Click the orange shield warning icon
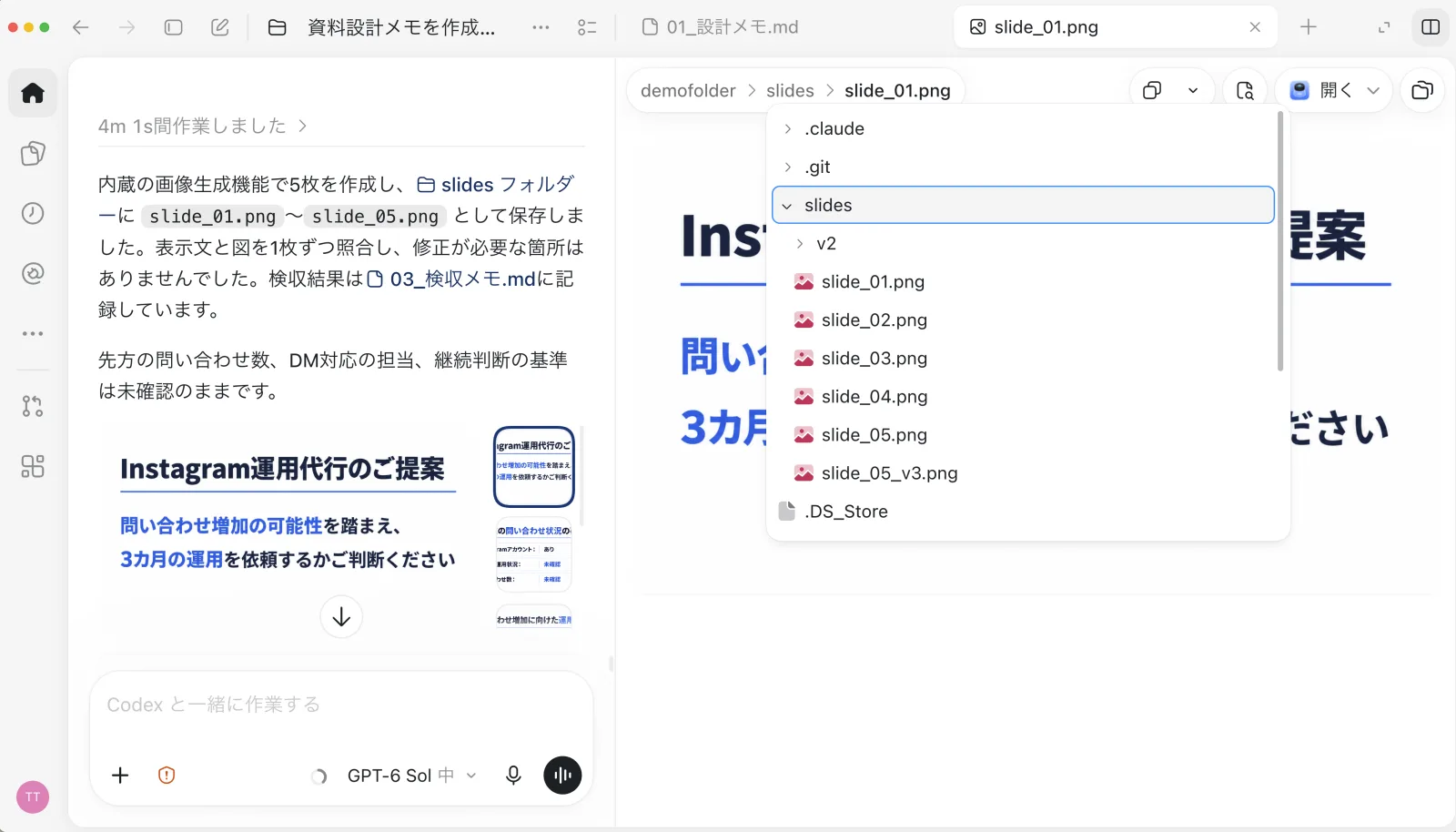 167,776
